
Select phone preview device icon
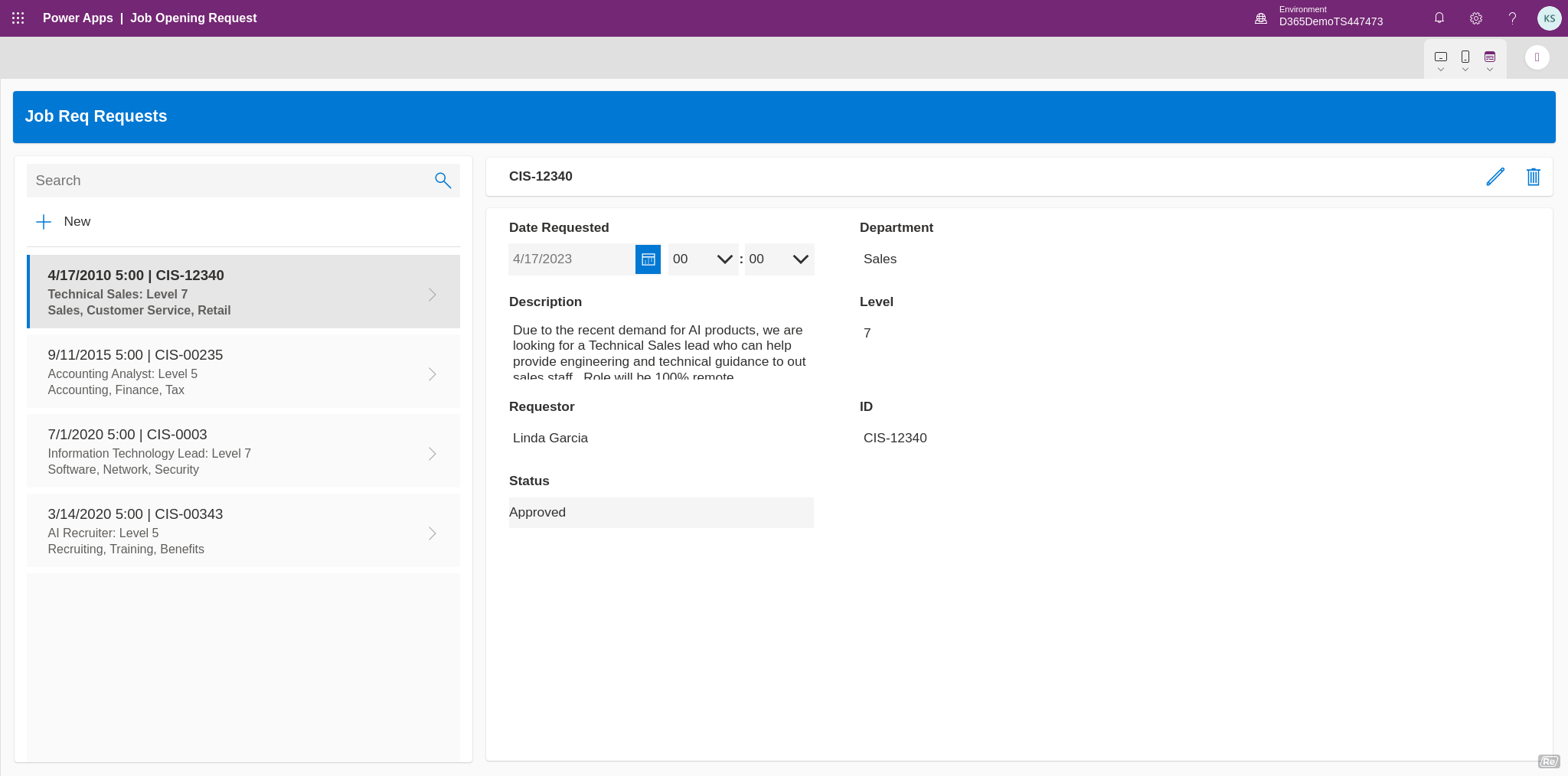1465,57
